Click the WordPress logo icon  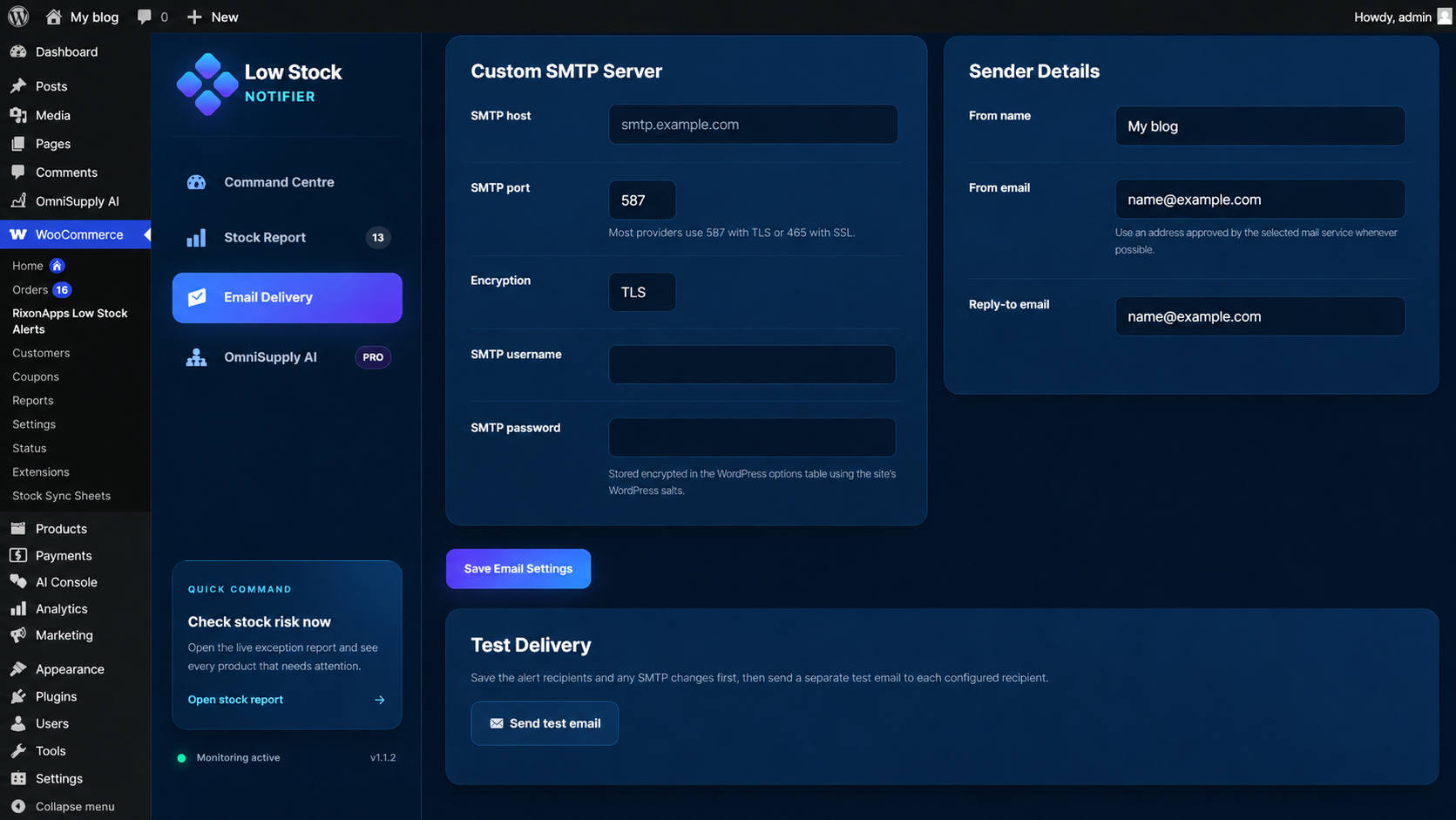18,17
